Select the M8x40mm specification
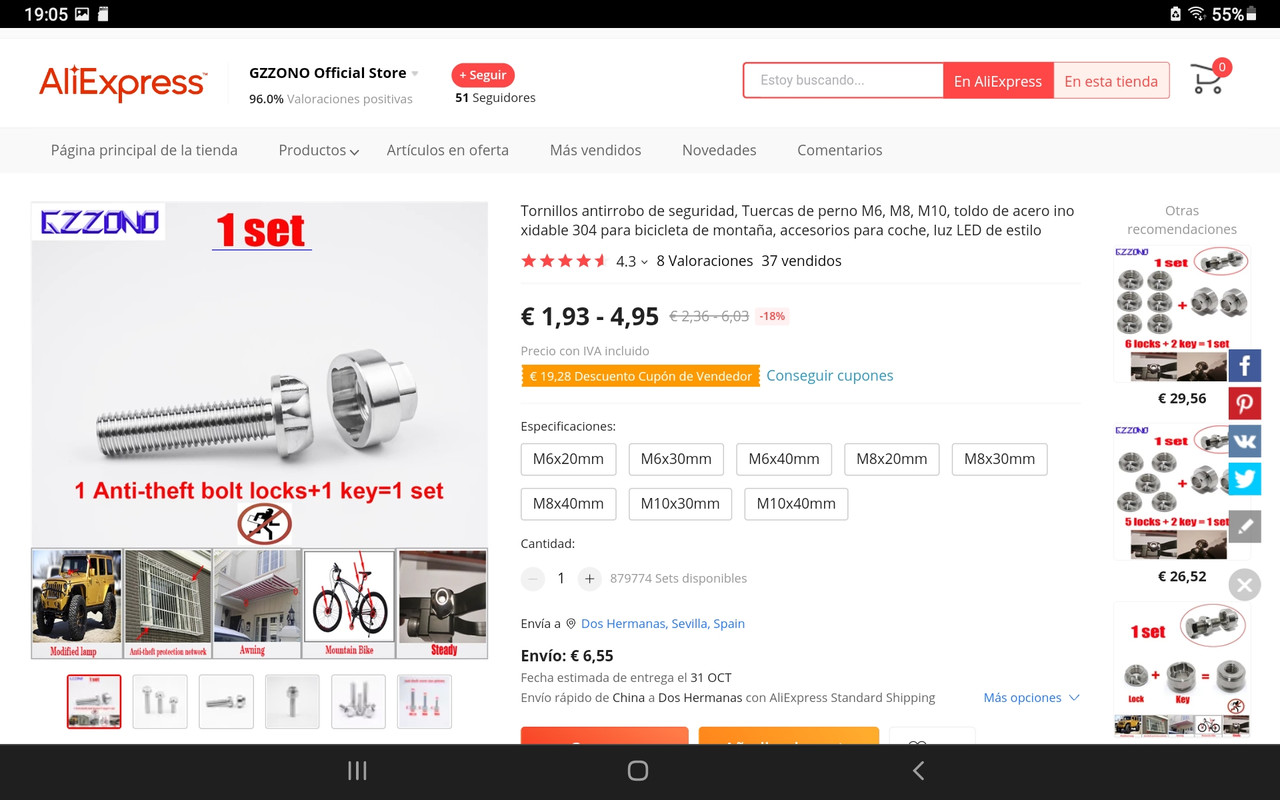Screen dimensions: 1280x800 click(568, 504)
